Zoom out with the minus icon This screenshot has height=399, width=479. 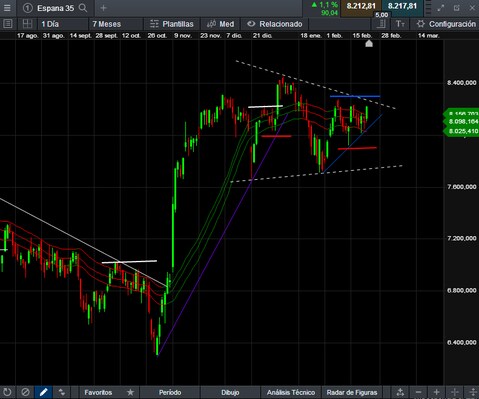(419, 392)
